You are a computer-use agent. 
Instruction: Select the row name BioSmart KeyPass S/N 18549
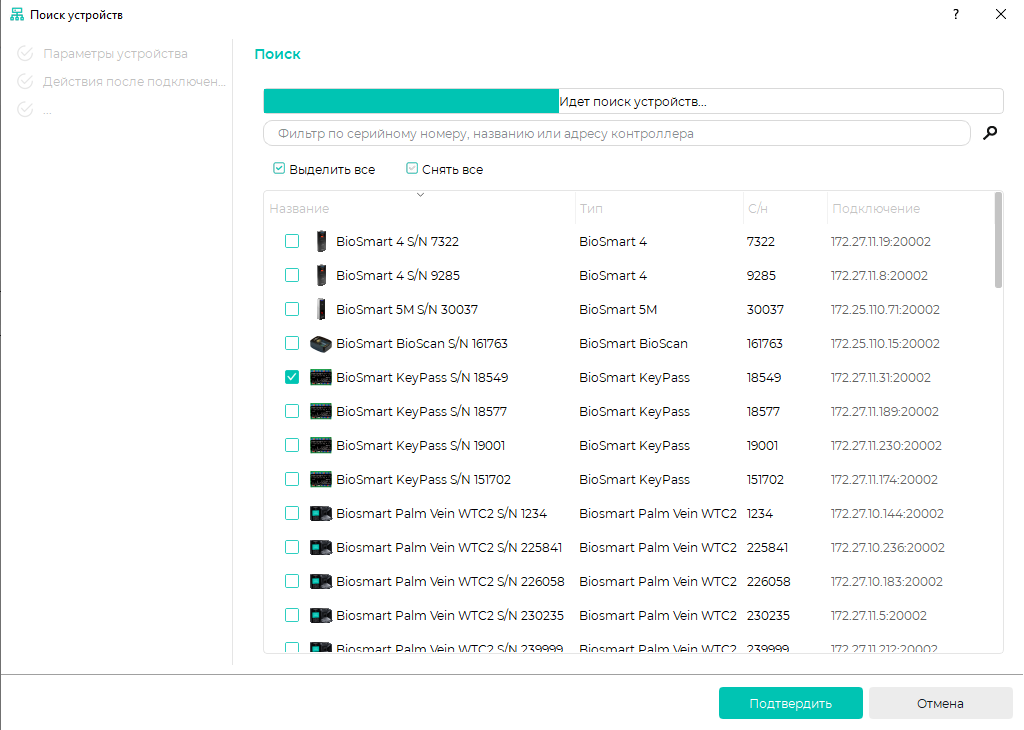click(422, 377)
